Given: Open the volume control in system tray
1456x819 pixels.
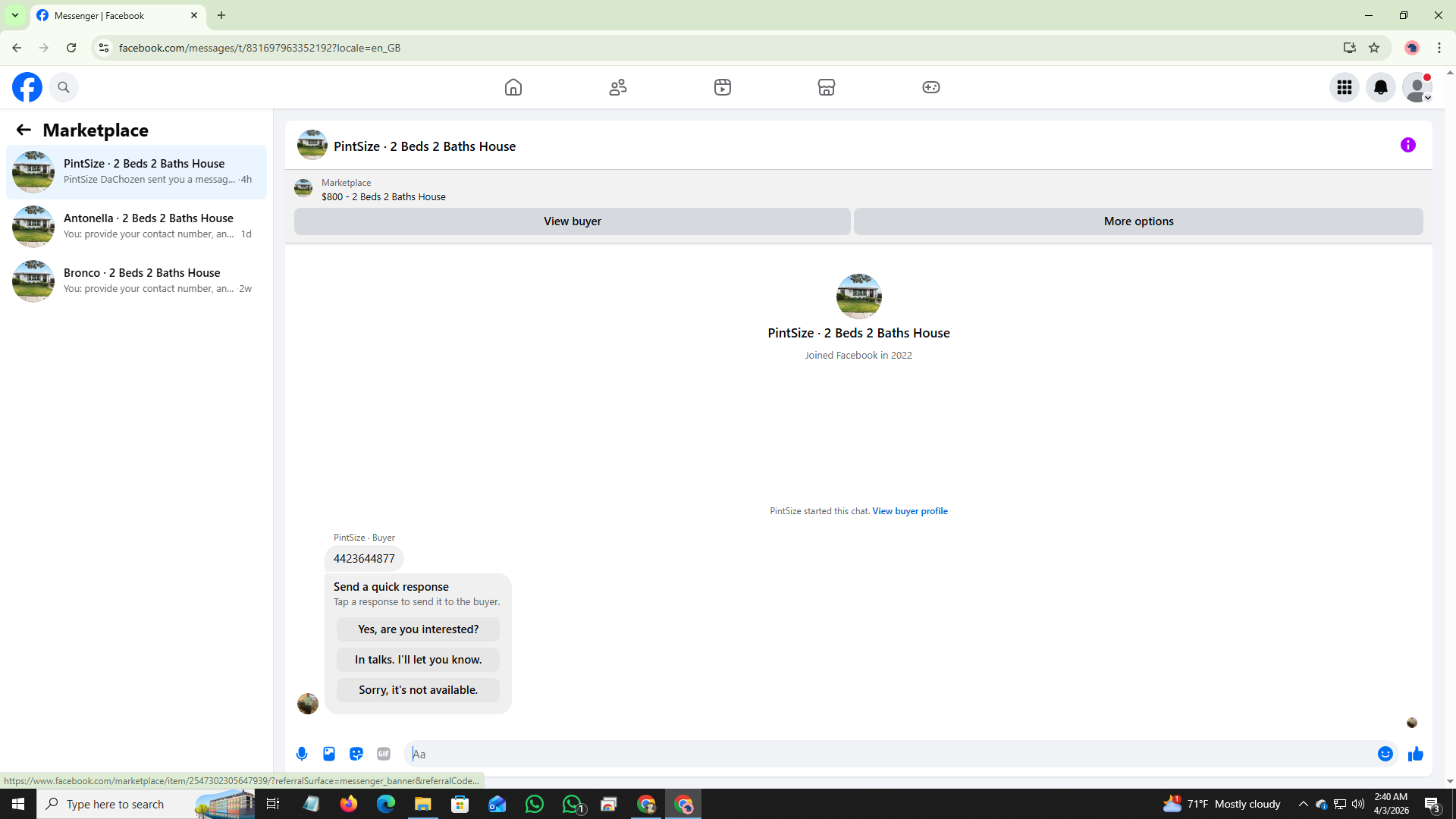Looking at the screenshot, I should 1358,804.
